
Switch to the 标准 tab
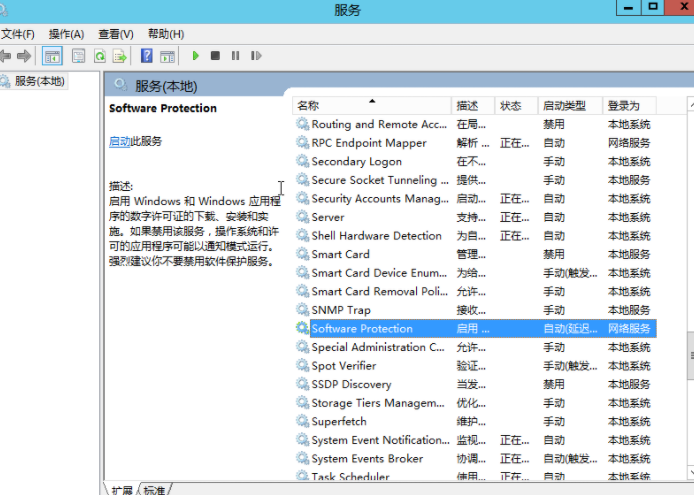(x=154, y=490)
